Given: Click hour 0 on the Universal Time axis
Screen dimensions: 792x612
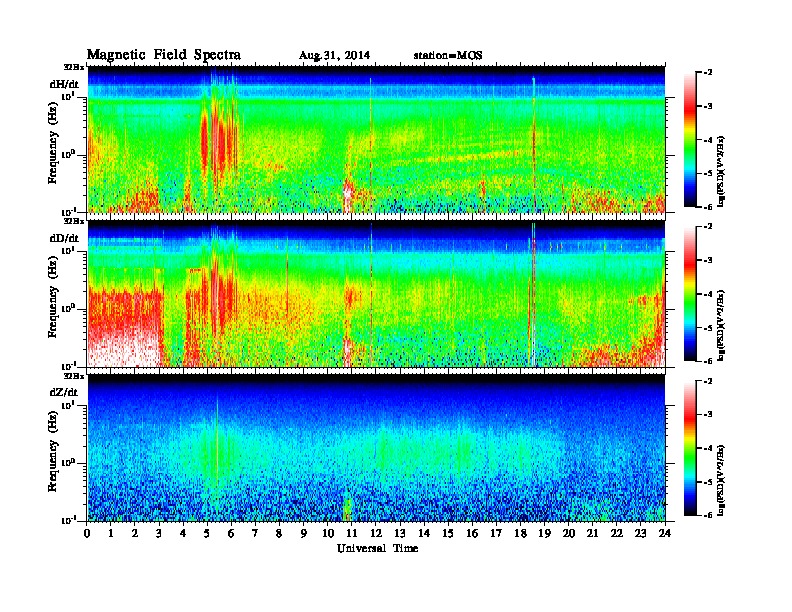Looking at the screenshot, I should click(87, 533).
